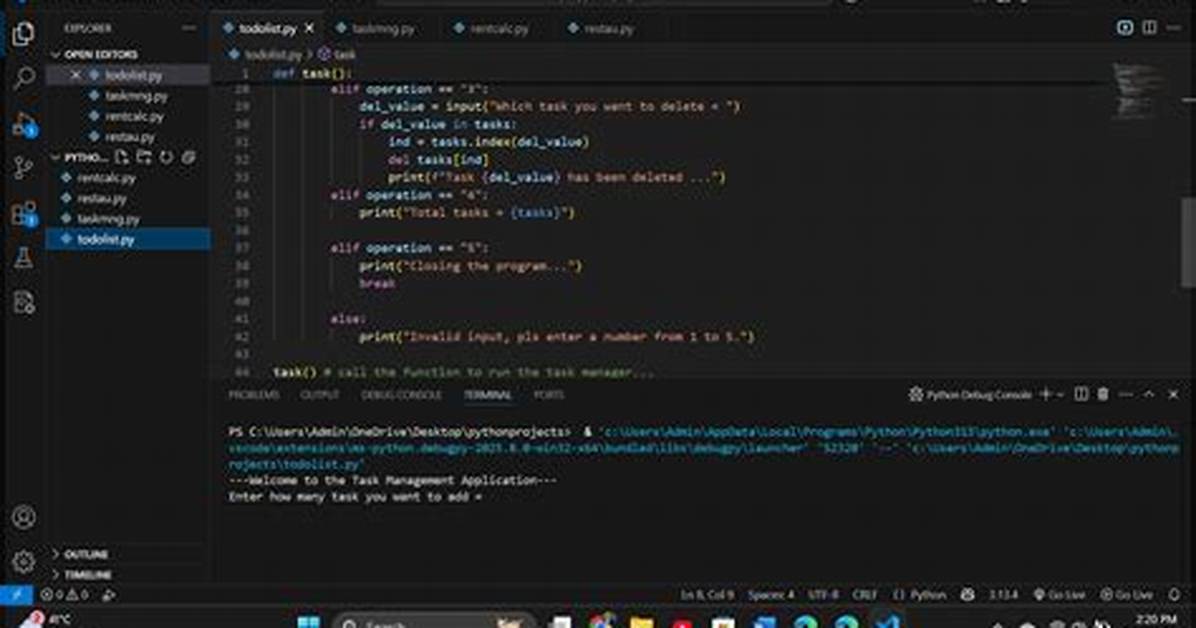The height and width of the screenshot is (628, 1196).
Task: Open restau.py in the project file tree
Action: [101, 198]
